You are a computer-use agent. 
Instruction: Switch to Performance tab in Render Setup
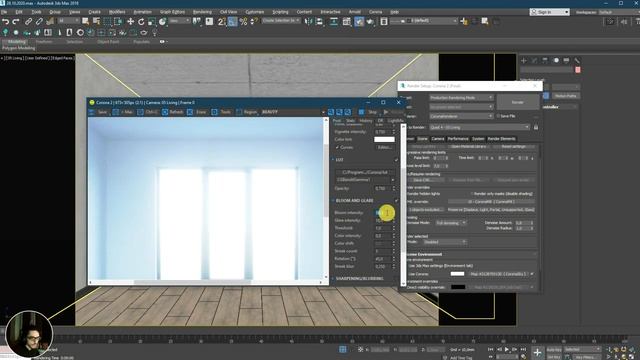pyautogui.click(x=458, y=139)
